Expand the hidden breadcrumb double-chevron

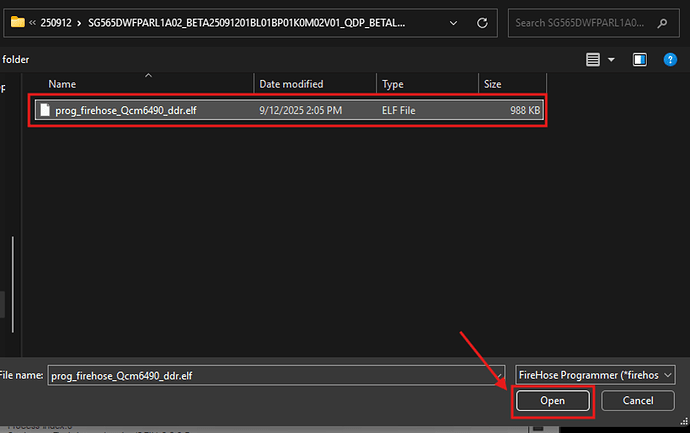pos(32,22)
